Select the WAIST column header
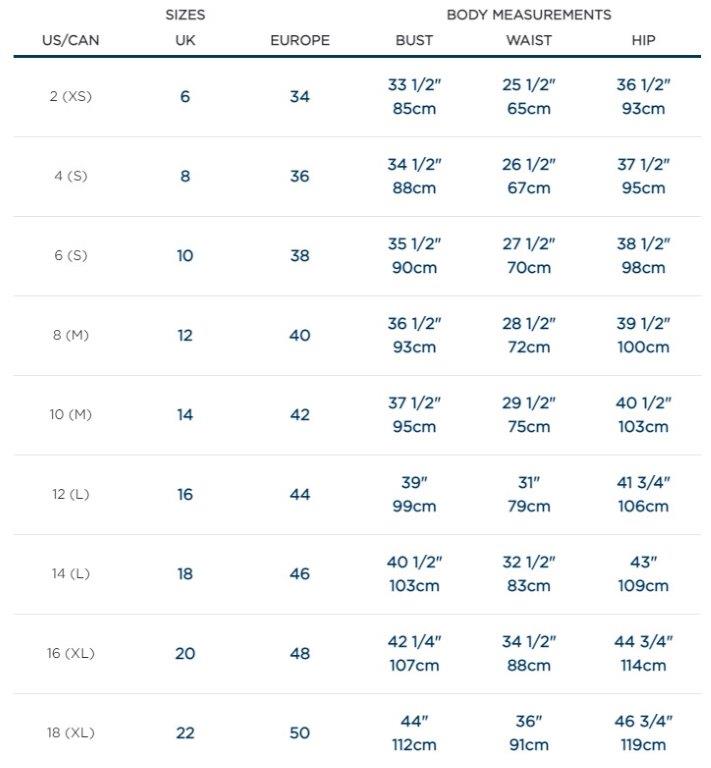This screenshot has width=711, height=768. [528, 41]
